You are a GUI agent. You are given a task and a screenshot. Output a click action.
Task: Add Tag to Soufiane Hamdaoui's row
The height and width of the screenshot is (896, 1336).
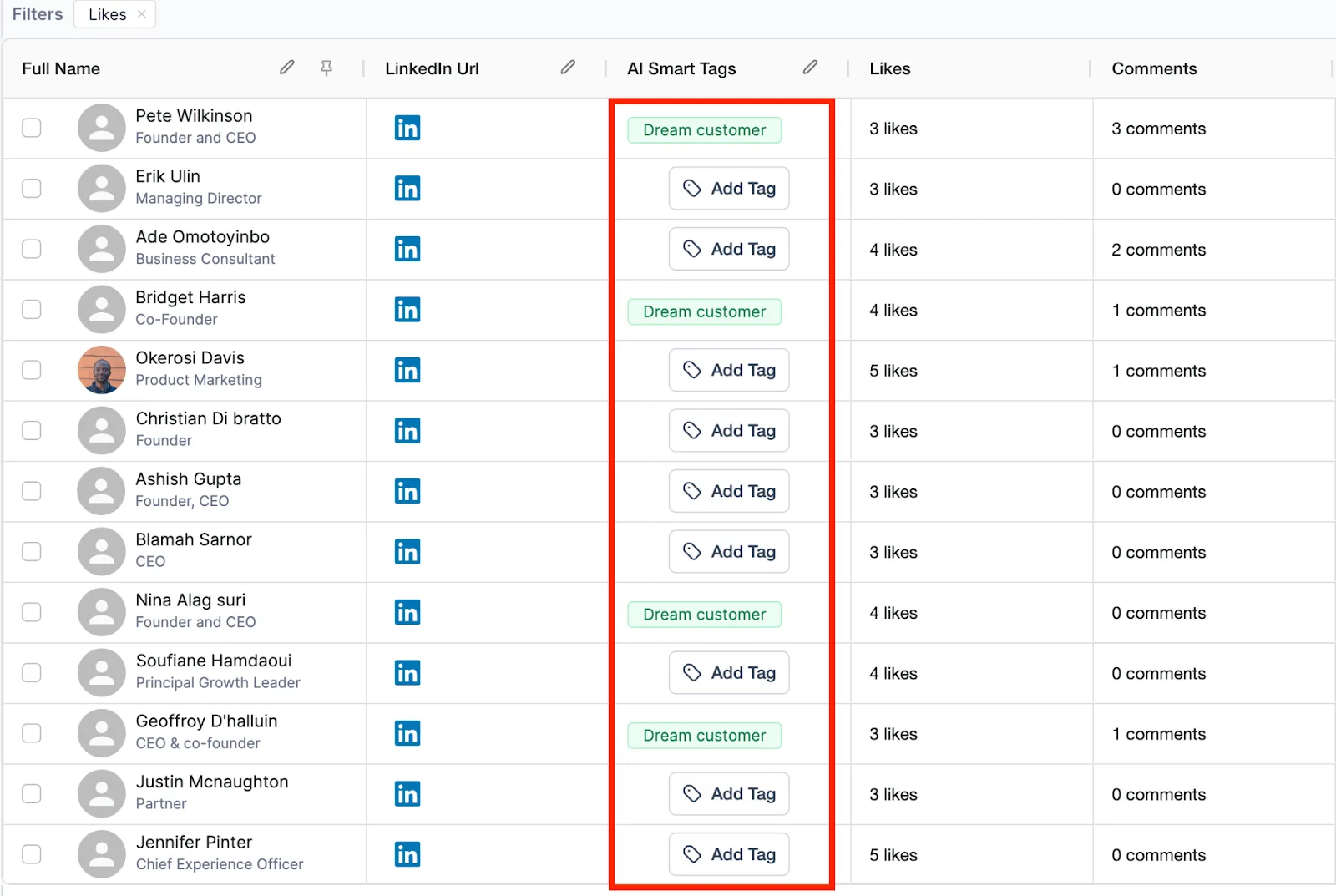point(729,672)
